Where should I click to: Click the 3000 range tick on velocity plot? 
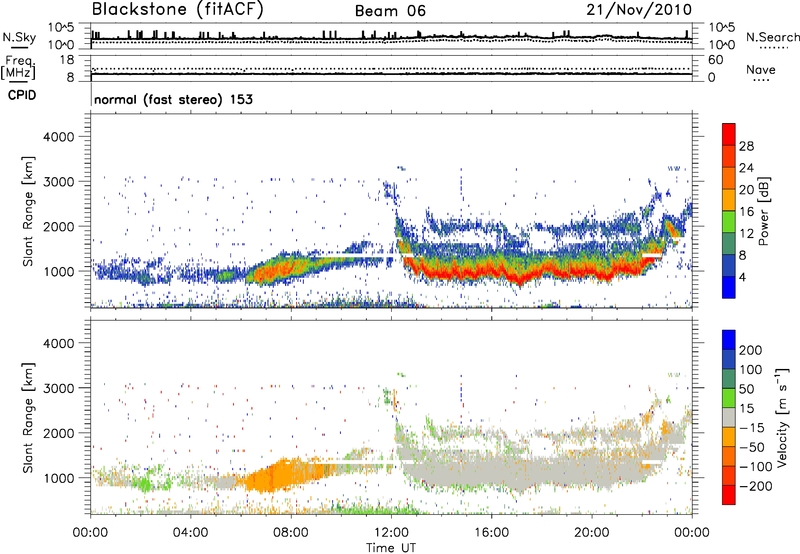point(58,388)
